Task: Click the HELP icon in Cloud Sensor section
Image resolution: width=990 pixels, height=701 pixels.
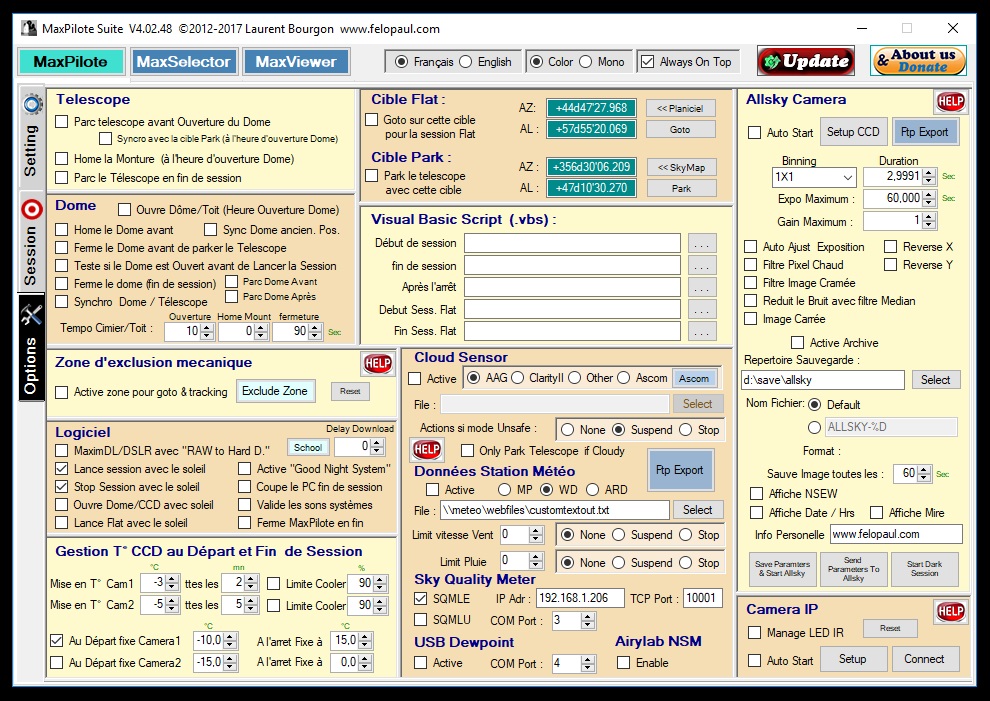Action: [427, 450]
